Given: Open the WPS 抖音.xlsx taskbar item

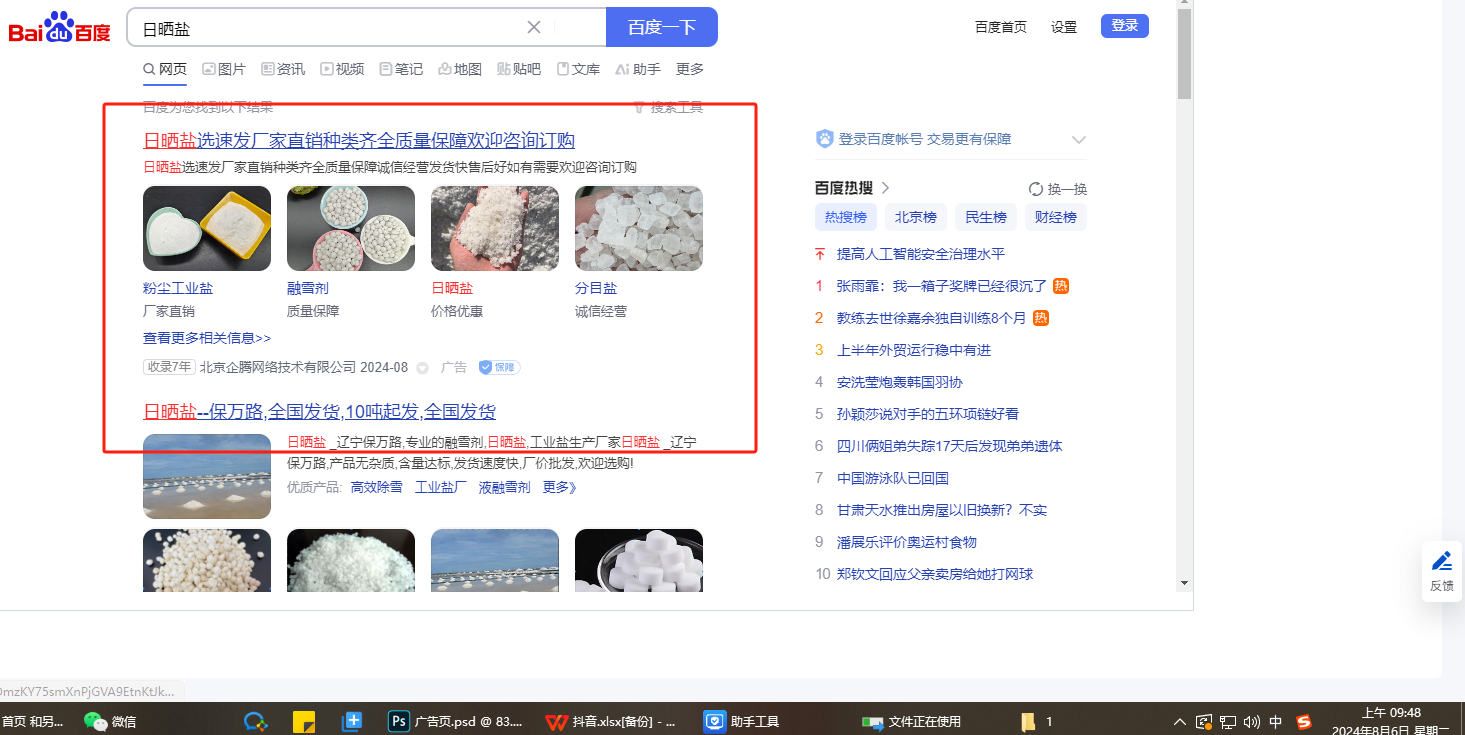Looking at the screenshot, I should click(612, 721).
